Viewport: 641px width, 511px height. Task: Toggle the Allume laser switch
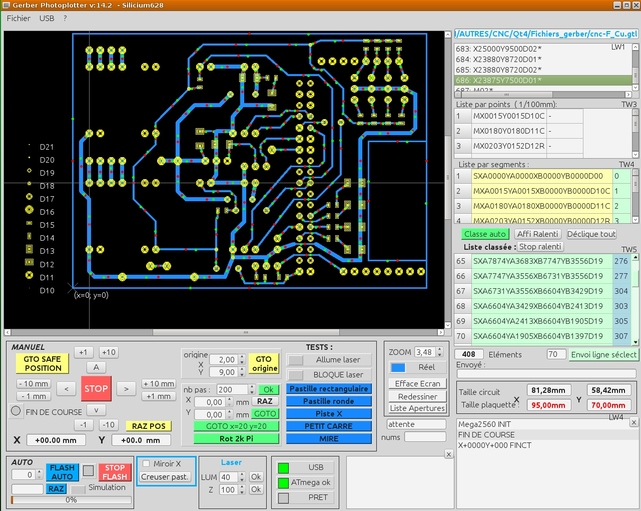pyautogui.click(x=295, y=360)
